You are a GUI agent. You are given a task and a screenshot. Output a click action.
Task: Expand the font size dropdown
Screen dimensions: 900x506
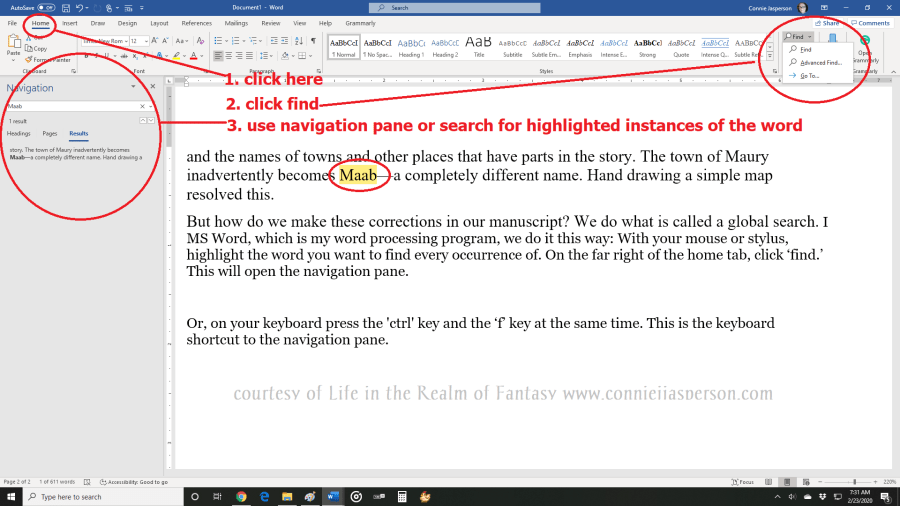(145, 41)
